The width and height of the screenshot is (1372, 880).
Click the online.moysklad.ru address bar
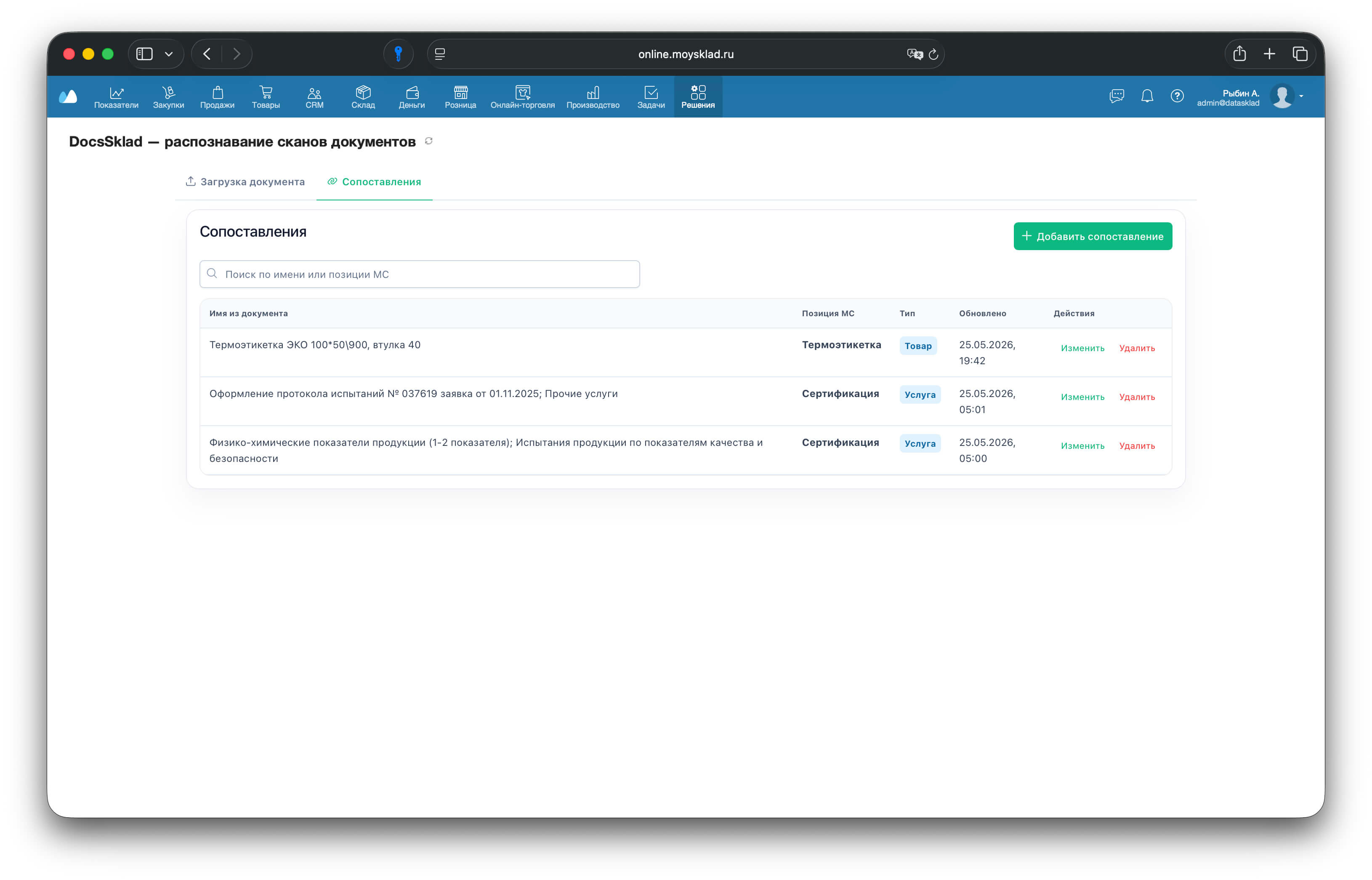click(686, 54)
